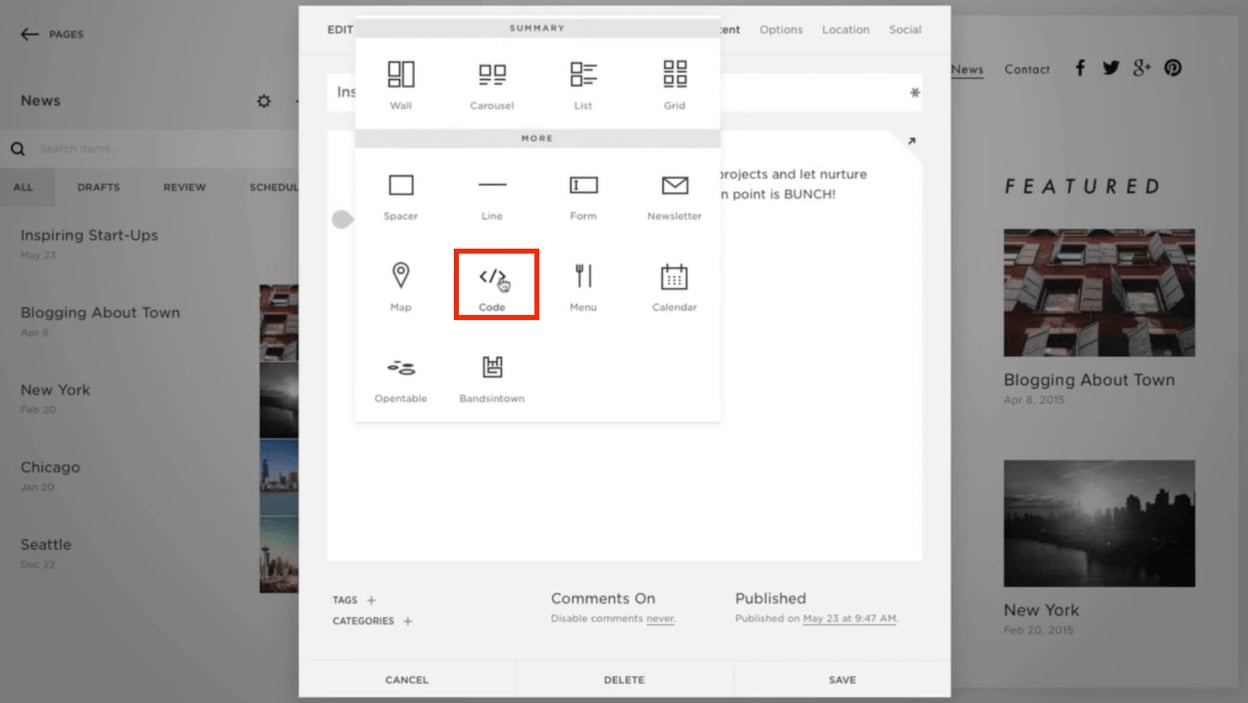
Task: Click the never link to disable comments
Action: (661, 618)
